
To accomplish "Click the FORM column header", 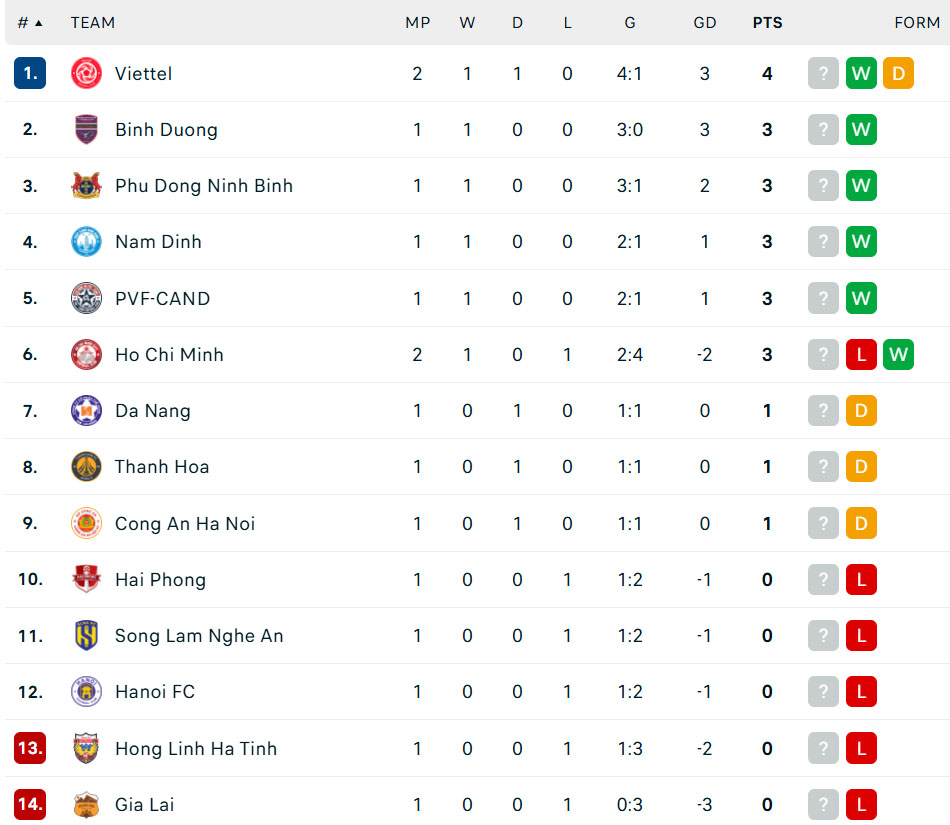I will [917, 22].
